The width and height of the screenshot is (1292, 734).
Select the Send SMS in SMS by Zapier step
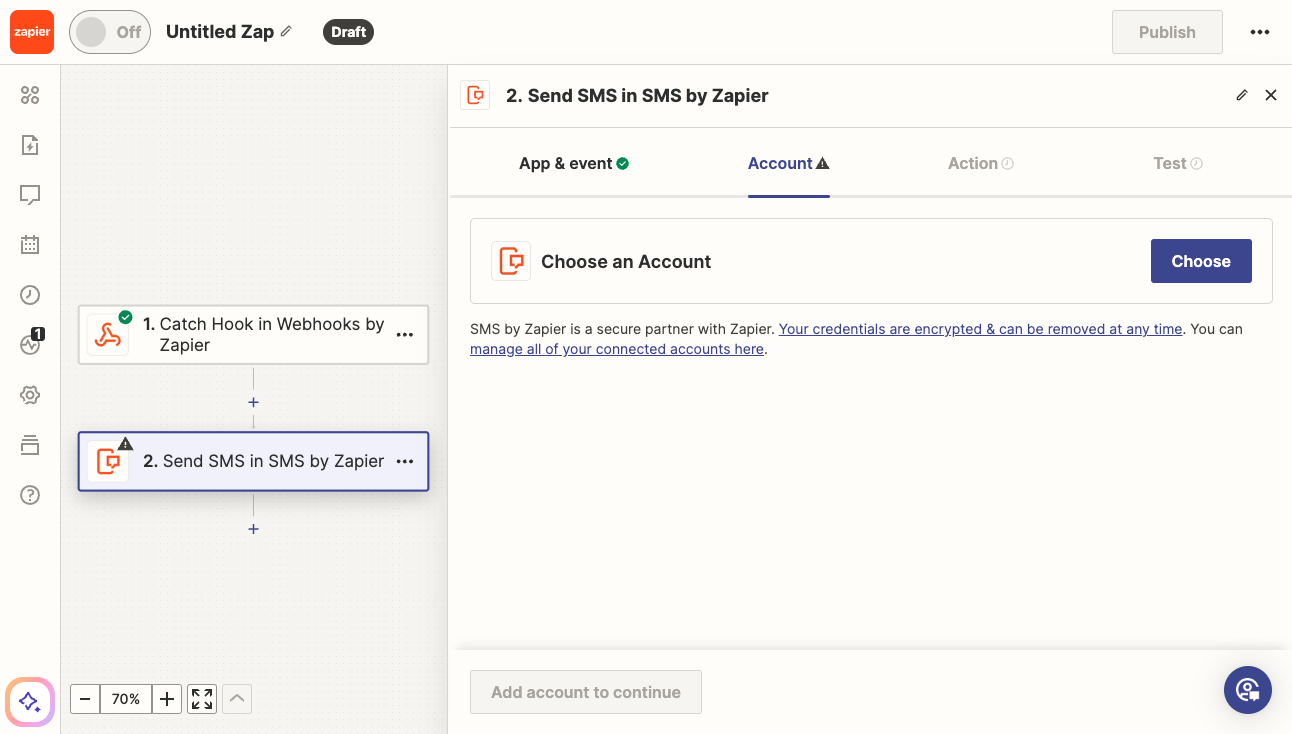[x=253, y=461]
